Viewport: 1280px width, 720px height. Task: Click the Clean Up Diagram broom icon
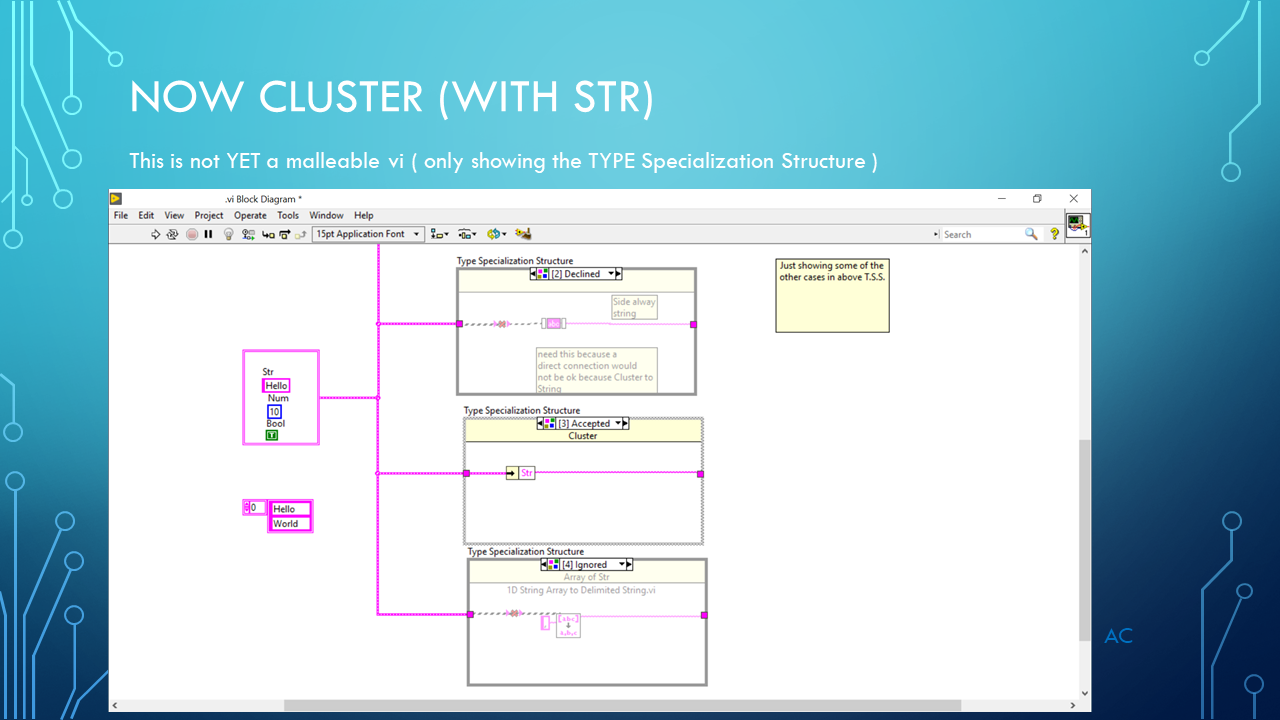point(523,234)
